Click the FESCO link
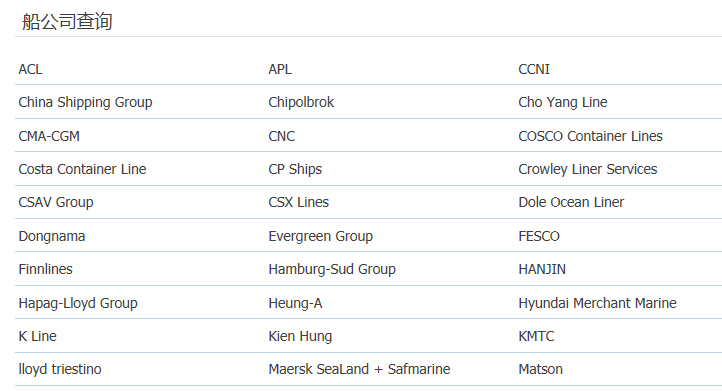The width and height of the screenshot is (722, 391). 539,236
